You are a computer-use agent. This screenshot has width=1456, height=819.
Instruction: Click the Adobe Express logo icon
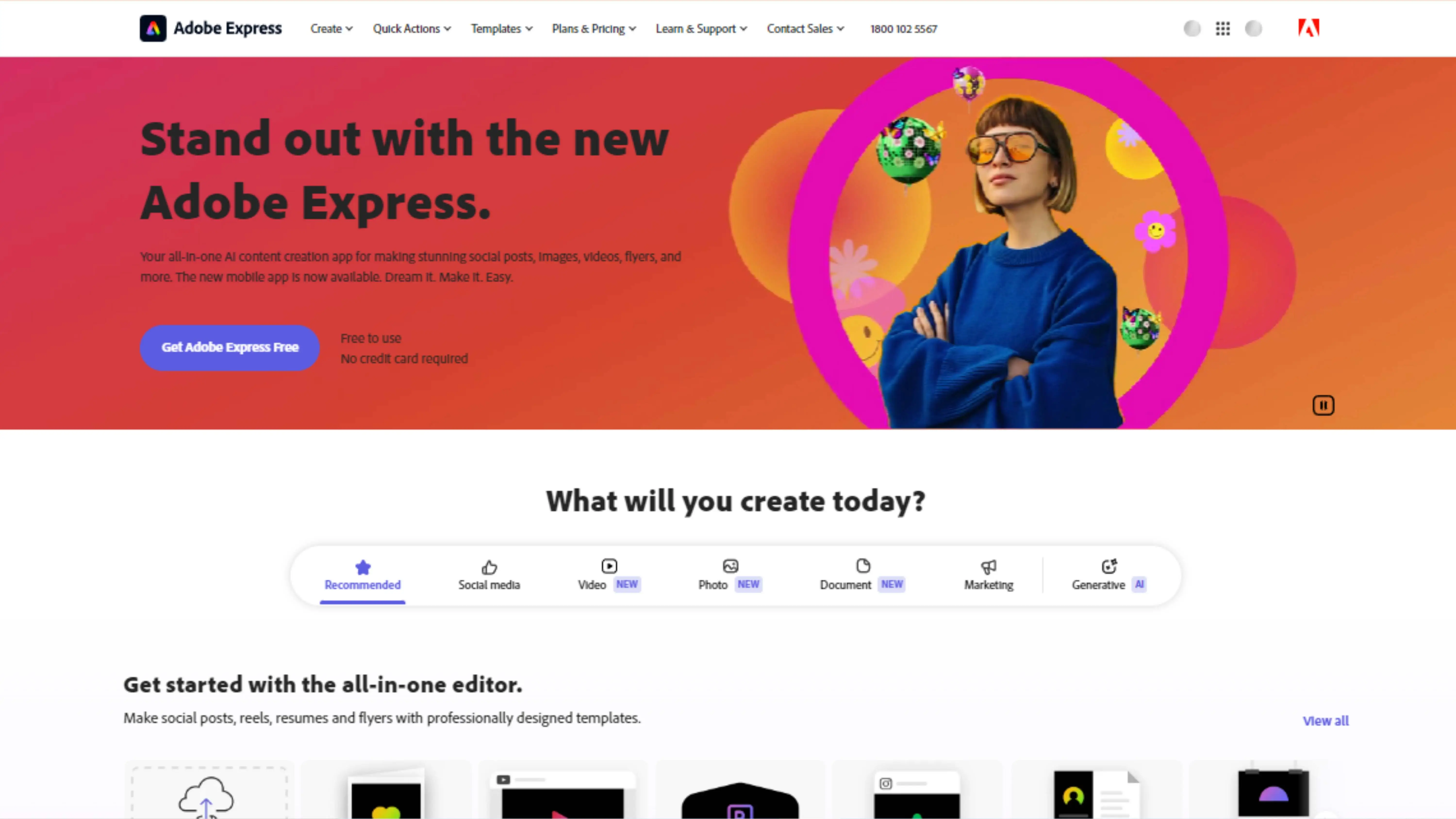(153, 28)
